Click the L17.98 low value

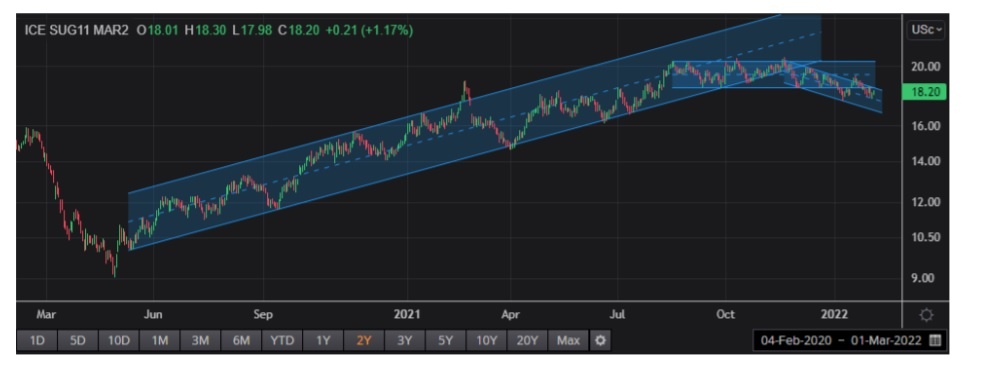point(253,30)
